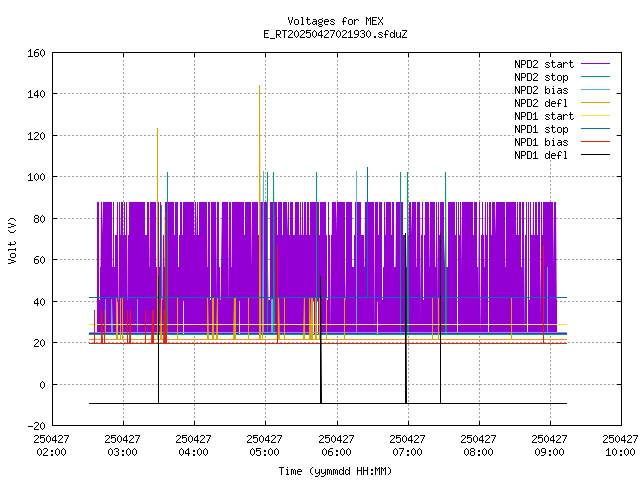Click the x-axis time label 04:00

click(x=193, y=453)
